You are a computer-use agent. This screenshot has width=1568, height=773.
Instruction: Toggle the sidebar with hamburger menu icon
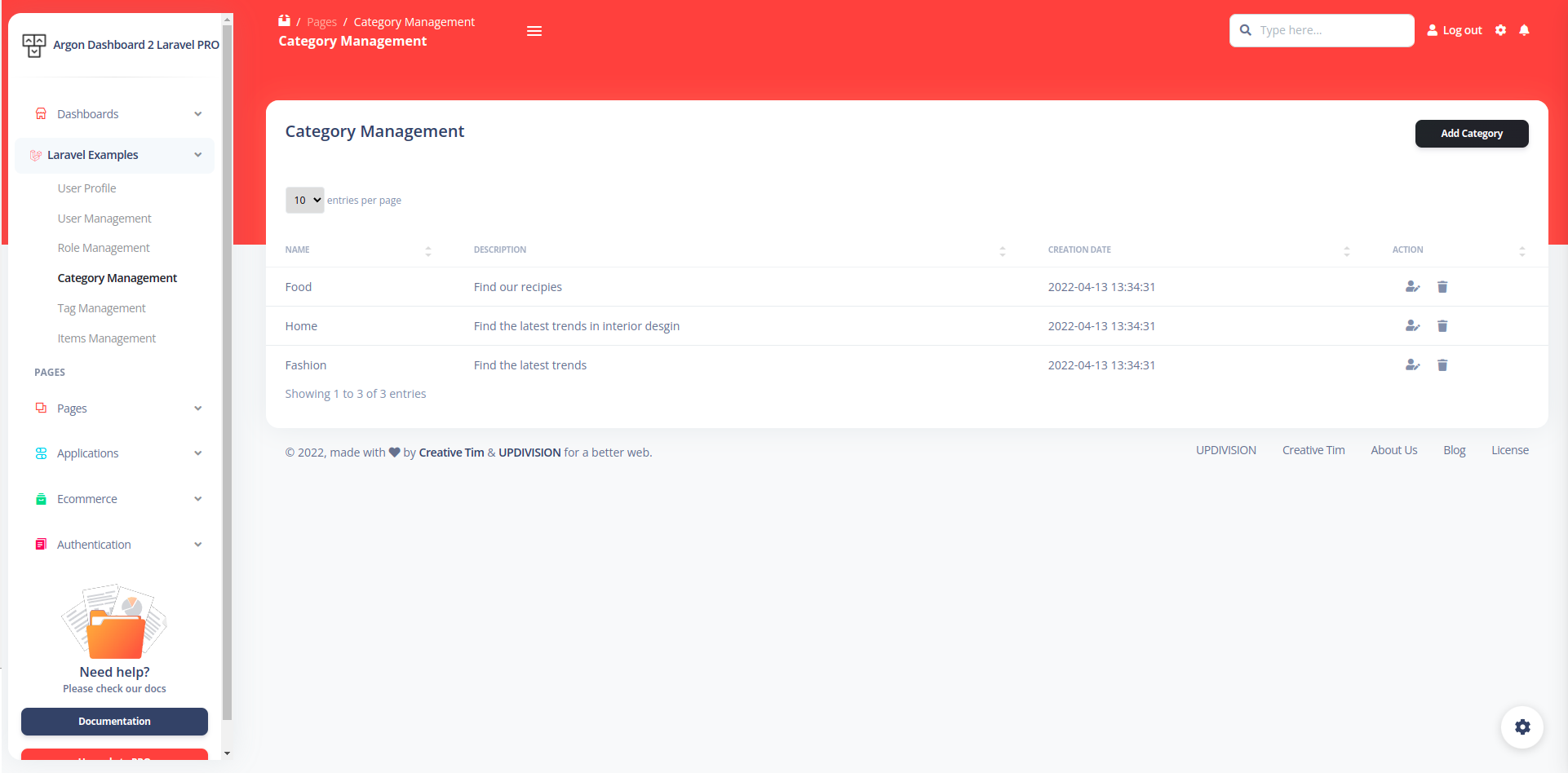(x=534, y=31)
